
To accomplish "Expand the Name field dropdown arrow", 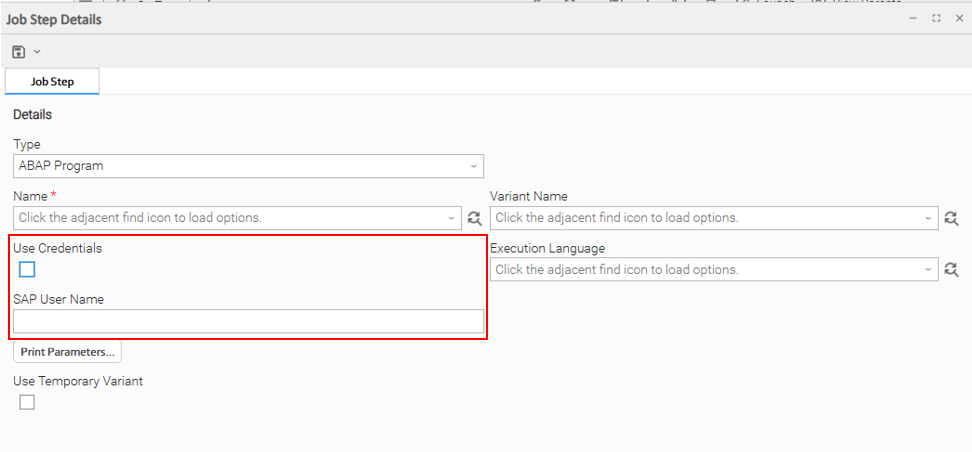I will pos(453,218).
